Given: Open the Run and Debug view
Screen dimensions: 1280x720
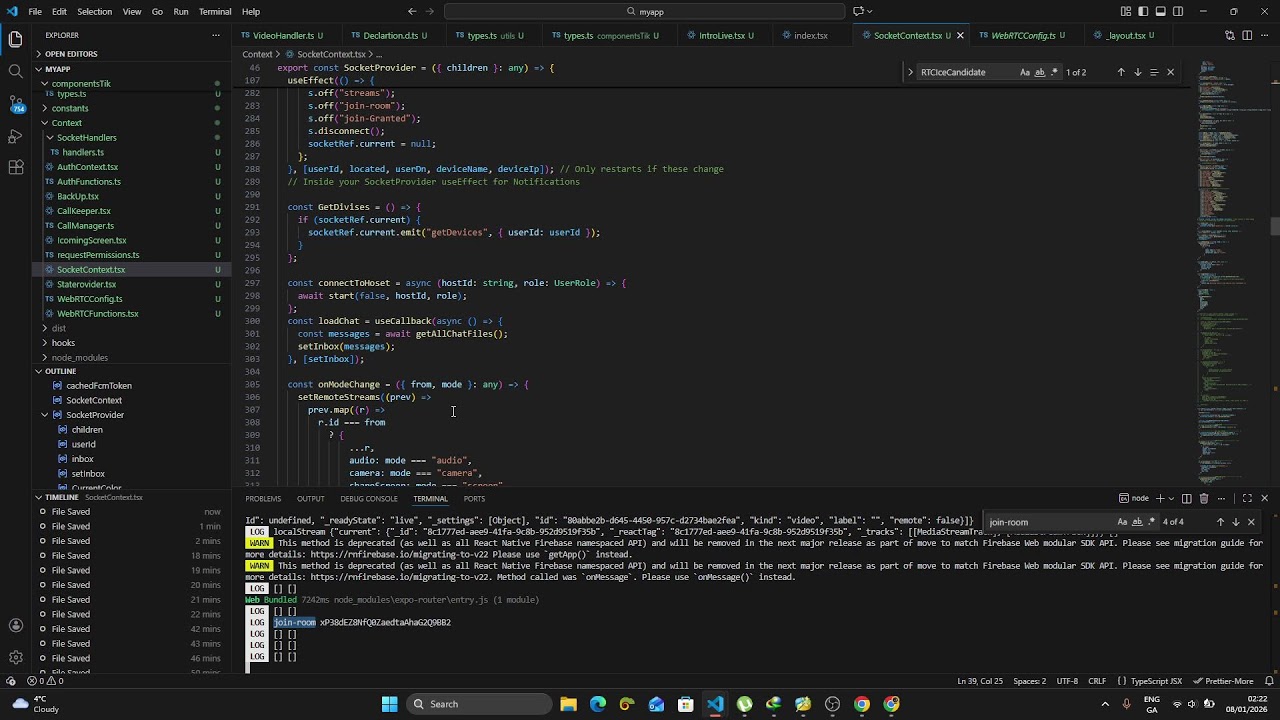Looking at the screenshot, I should click(x=15, y=135).
